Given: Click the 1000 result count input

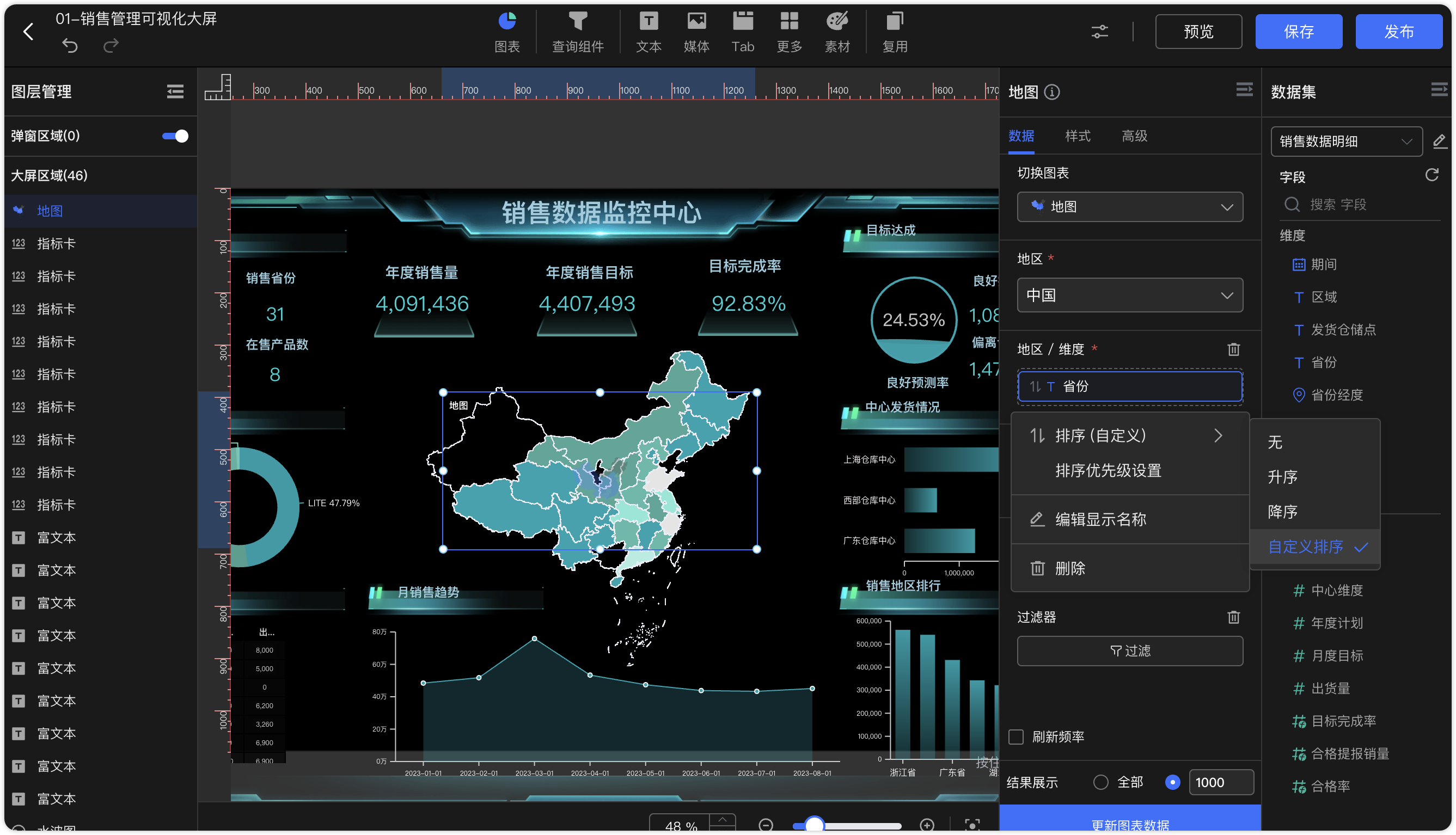Looking at the screenshot, I should pos(1221,782).
